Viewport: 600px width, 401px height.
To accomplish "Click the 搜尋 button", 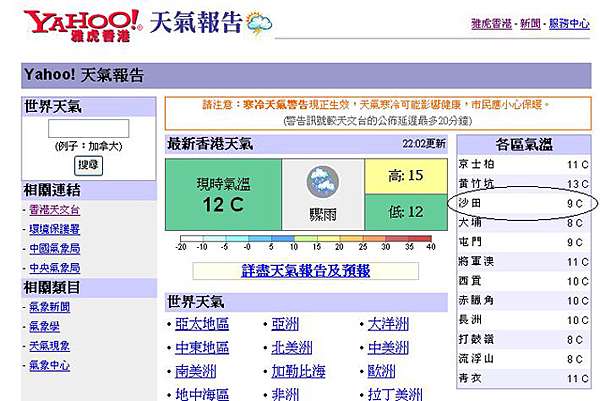I will coord(88,166).
